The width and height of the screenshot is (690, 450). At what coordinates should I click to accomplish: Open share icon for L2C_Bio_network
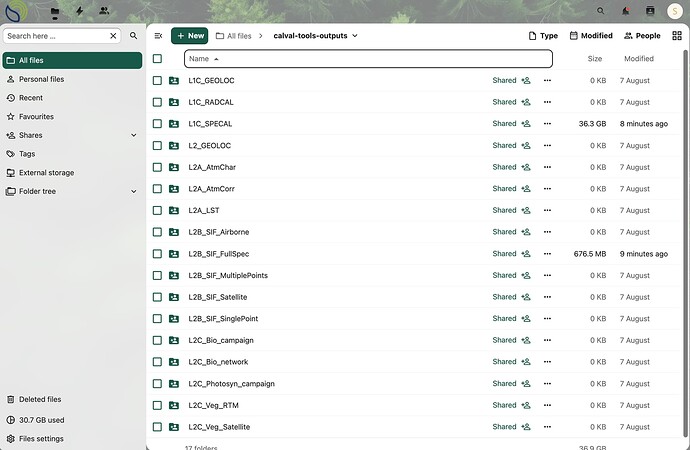pyautogui.click(x=526, y=362)
